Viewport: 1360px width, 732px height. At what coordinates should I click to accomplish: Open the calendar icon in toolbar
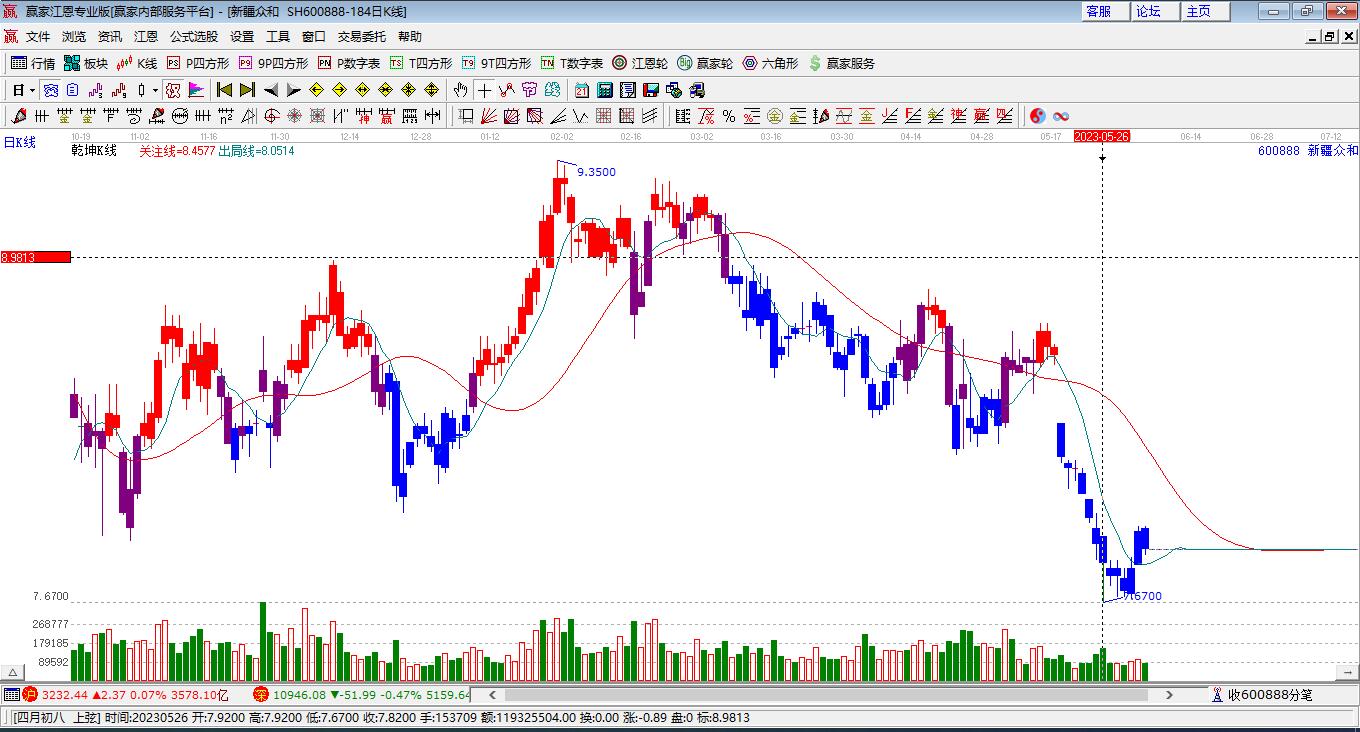pyautogui.click(x=582, y=90)
